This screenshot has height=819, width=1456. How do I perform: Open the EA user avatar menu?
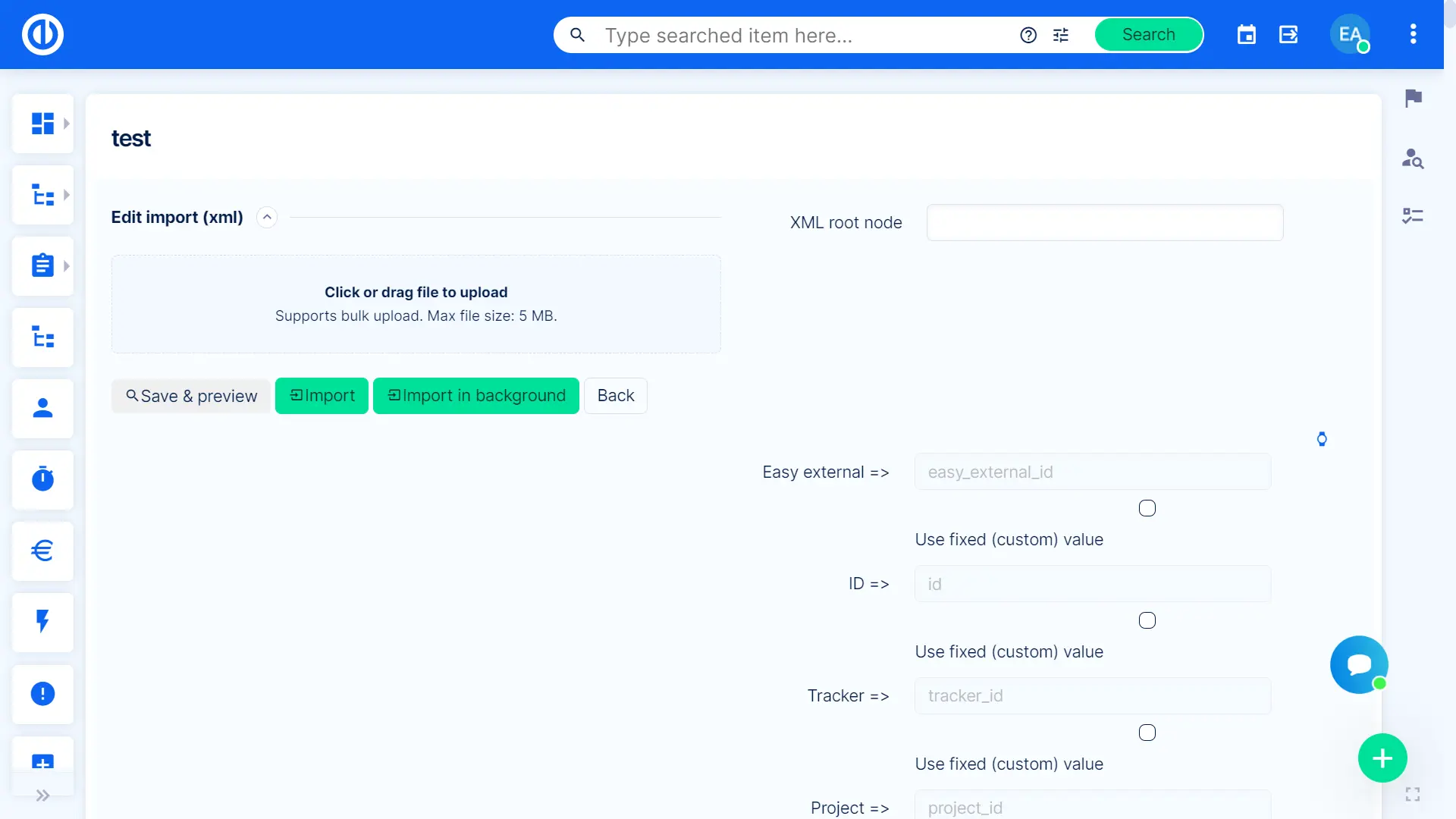pos(1349,35)
